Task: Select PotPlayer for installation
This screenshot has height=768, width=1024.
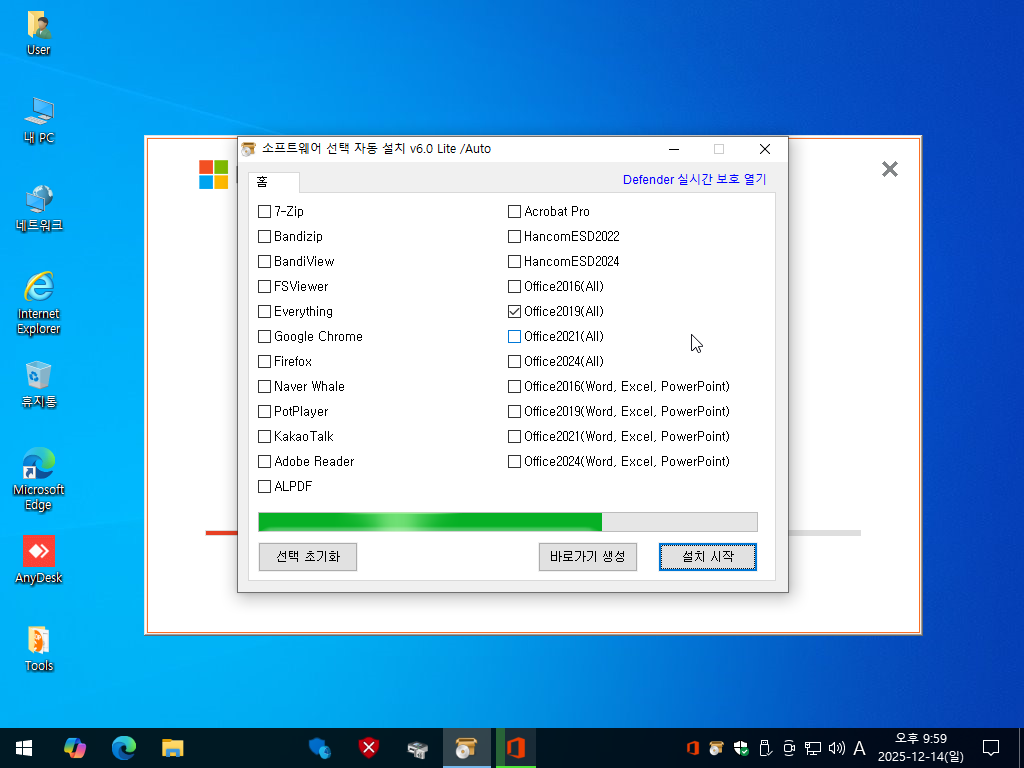Action: point(264,411)
